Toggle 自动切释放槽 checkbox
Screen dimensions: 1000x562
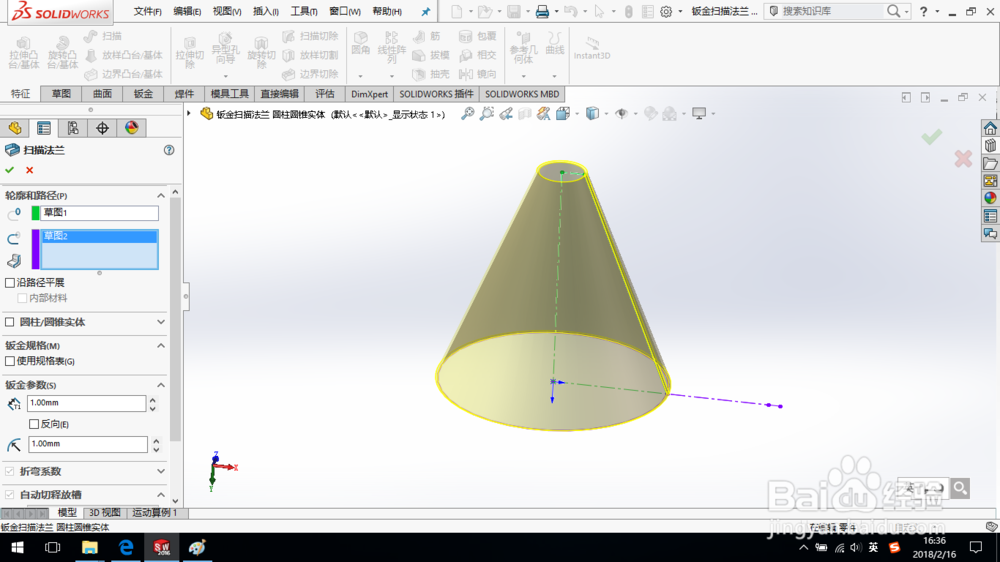pyautogui.click(x=10, y=494)
